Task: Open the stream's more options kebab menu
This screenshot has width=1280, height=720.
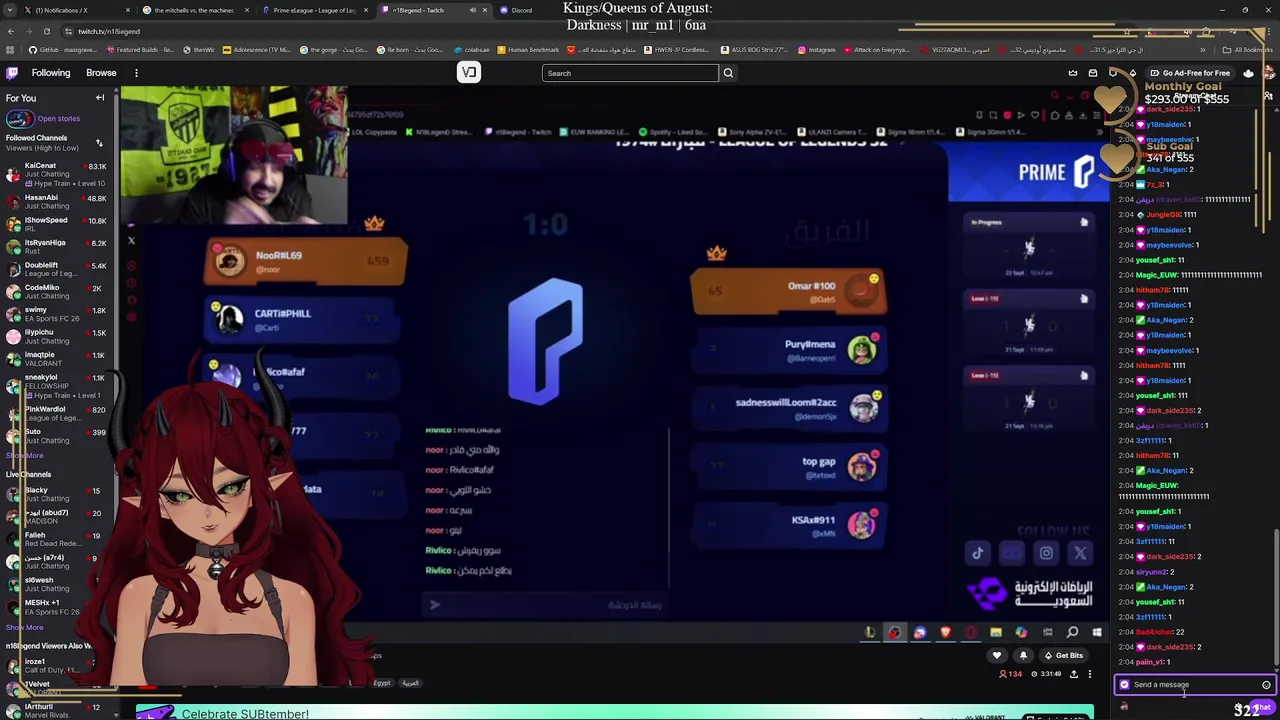Action: 1090,674
